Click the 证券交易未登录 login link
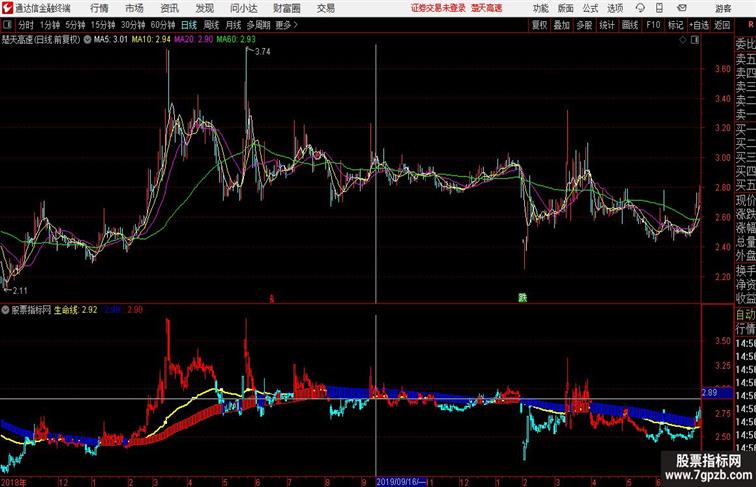The image size is (756, 487). click(438, 8)
